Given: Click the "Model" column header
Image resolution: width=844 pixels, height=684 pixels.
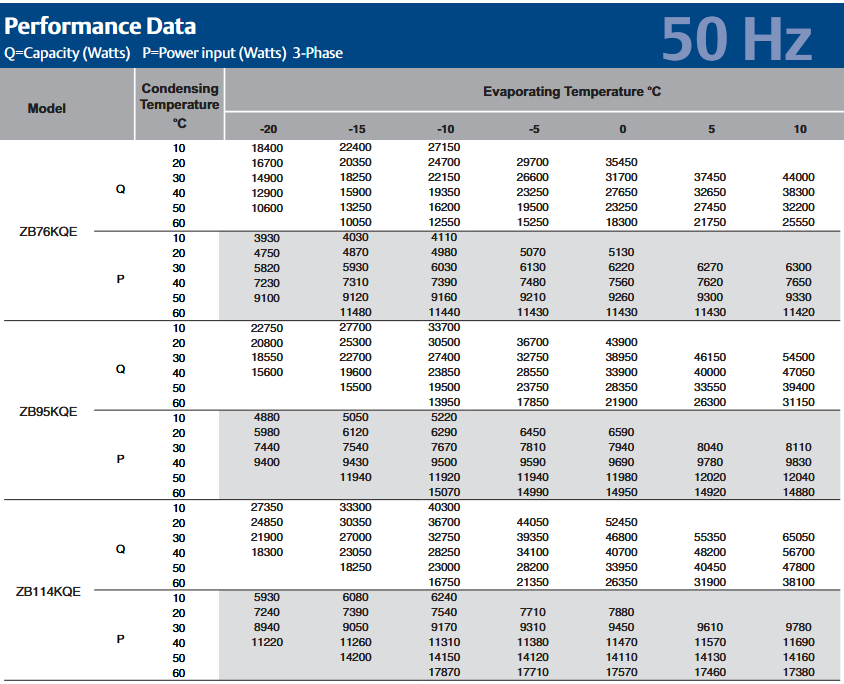Looking at the screenshot, I should click(47, 108).
